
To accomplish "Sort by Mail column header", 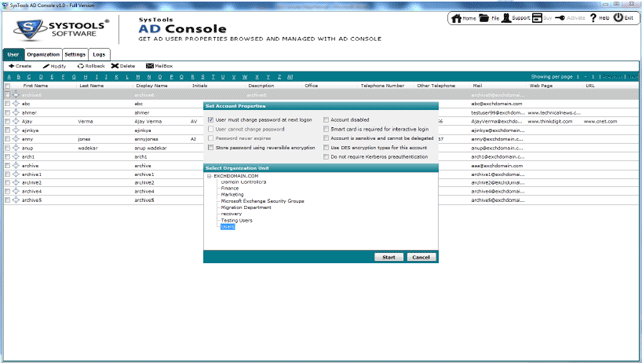I will [x=477, y=86].
